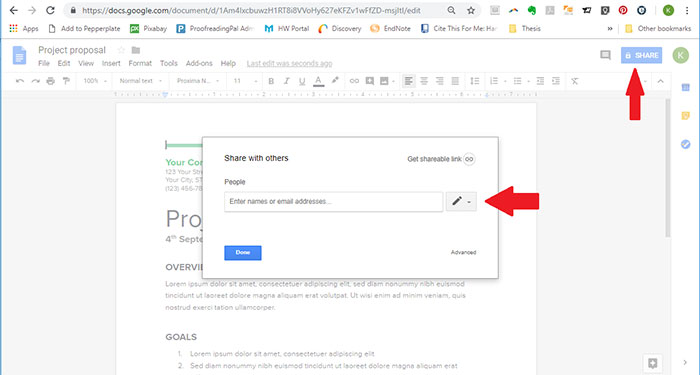Click the Explore button at the bottom right

coord(653,363)
